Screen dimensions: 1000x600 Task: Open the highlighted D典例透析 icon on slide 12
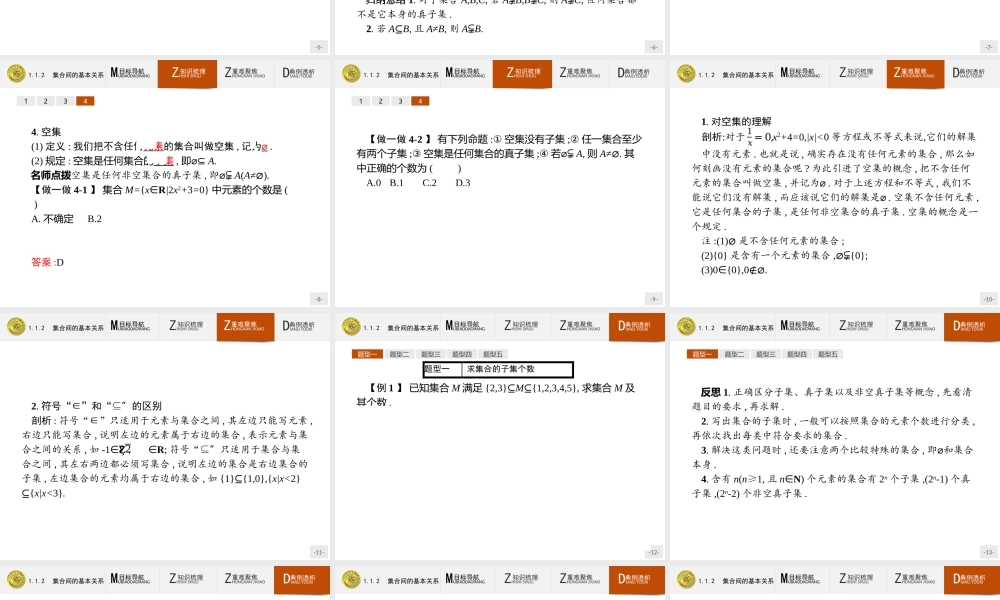tap(637, 326)
